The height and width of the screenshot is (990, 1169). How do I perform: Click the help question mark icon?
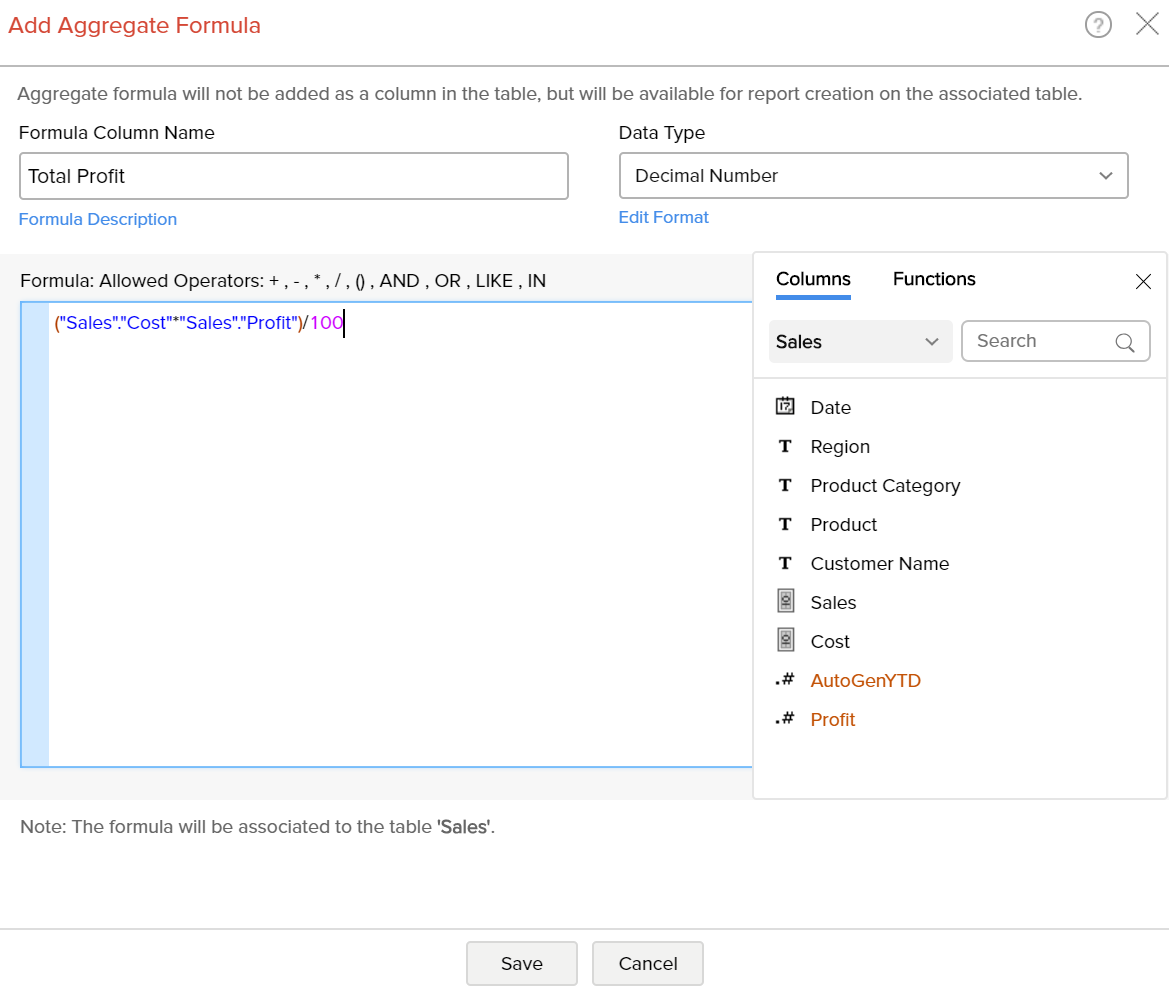[1098, 25]
